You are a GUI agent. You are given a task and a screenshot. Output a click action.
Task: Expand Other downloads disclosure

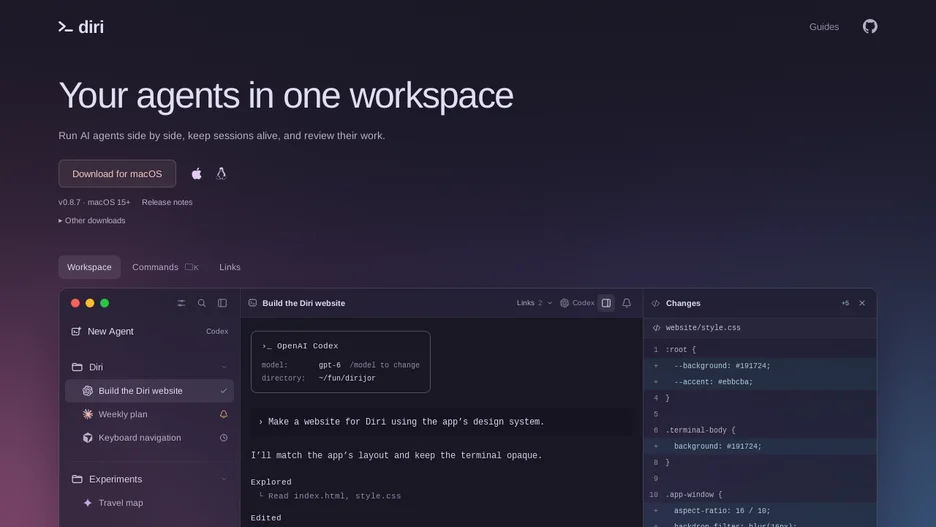[92, 221]
